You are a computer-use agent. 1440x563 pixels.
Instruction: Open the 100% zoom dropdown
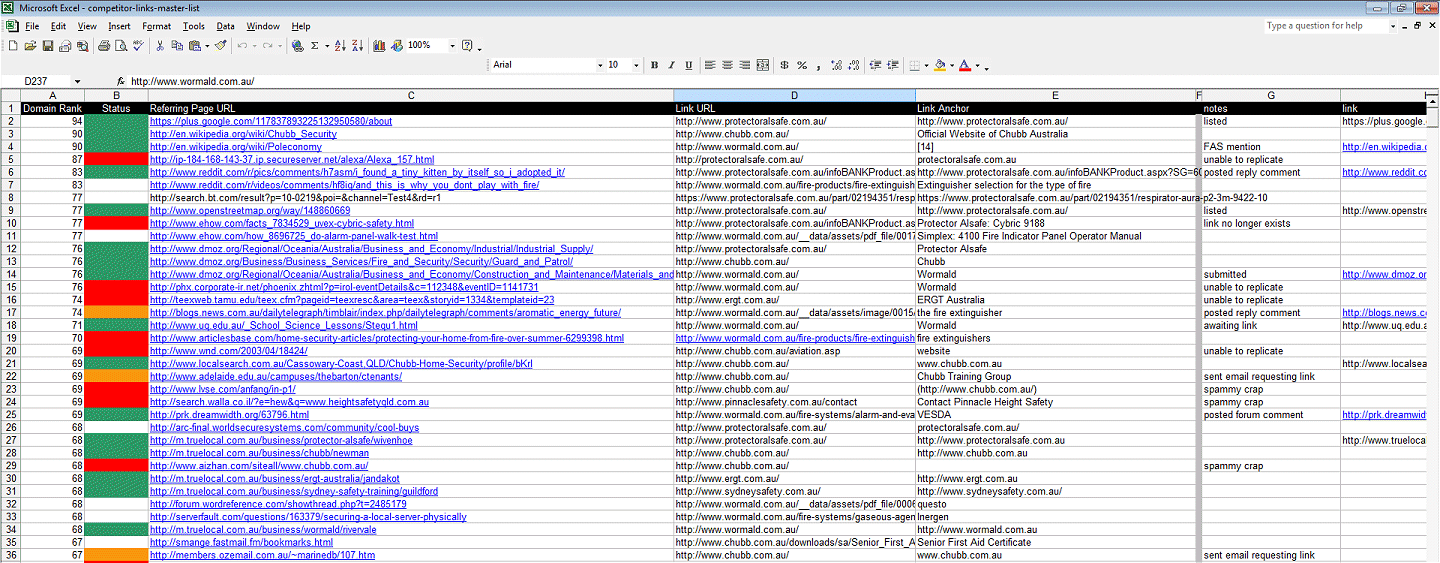pyautogui.click(x=452, y=45)
